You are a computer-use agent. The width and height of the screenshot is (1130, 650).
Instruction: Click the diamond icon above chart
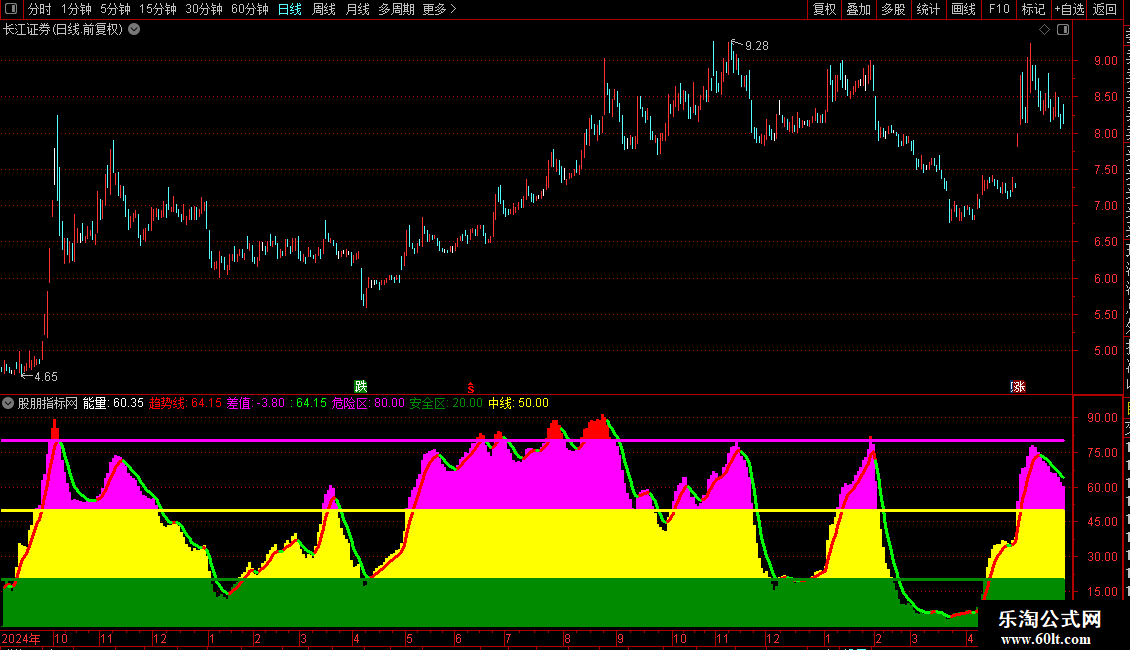tap(1044, 30)
